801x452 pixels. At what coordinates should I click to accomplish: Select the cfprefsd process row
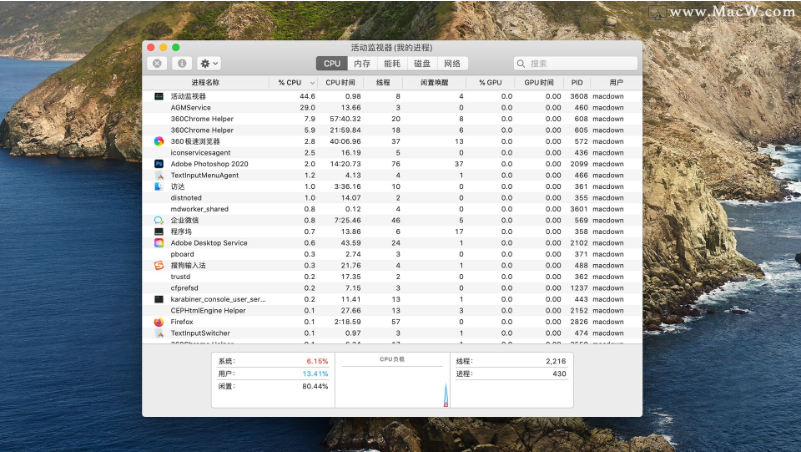392,288
